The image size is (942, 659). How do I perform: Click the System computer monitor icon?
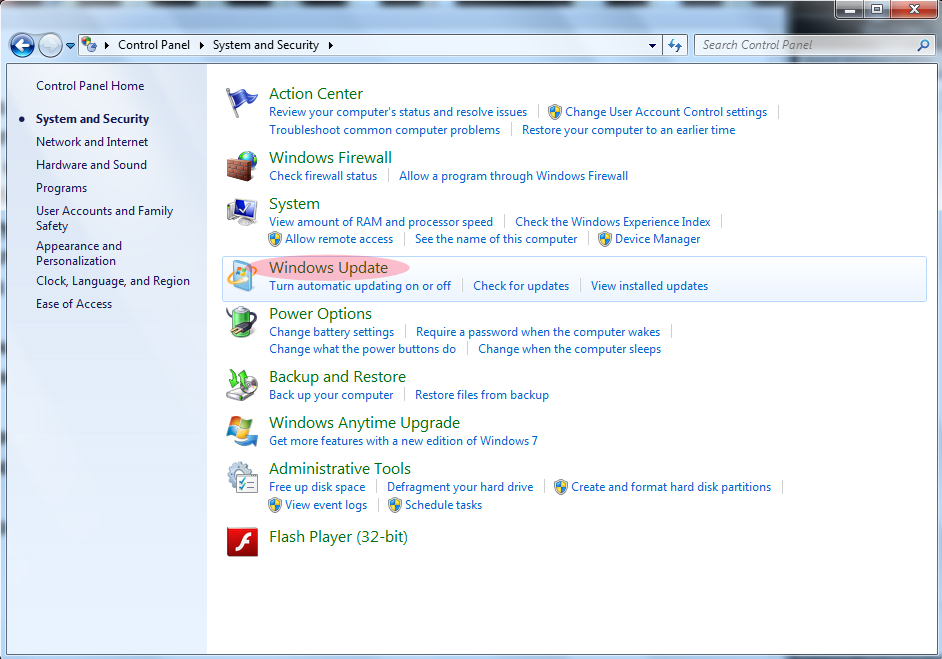point(242,212)
